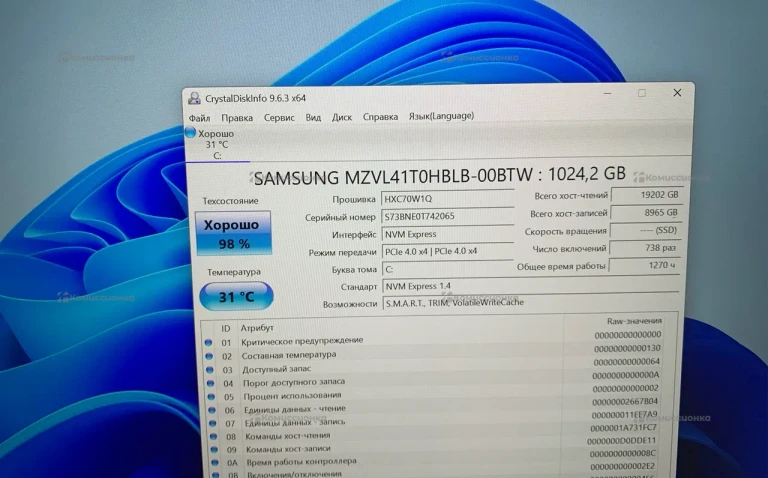Click the CrystalDiskInfo app icon in title bar

click(194, 98)
